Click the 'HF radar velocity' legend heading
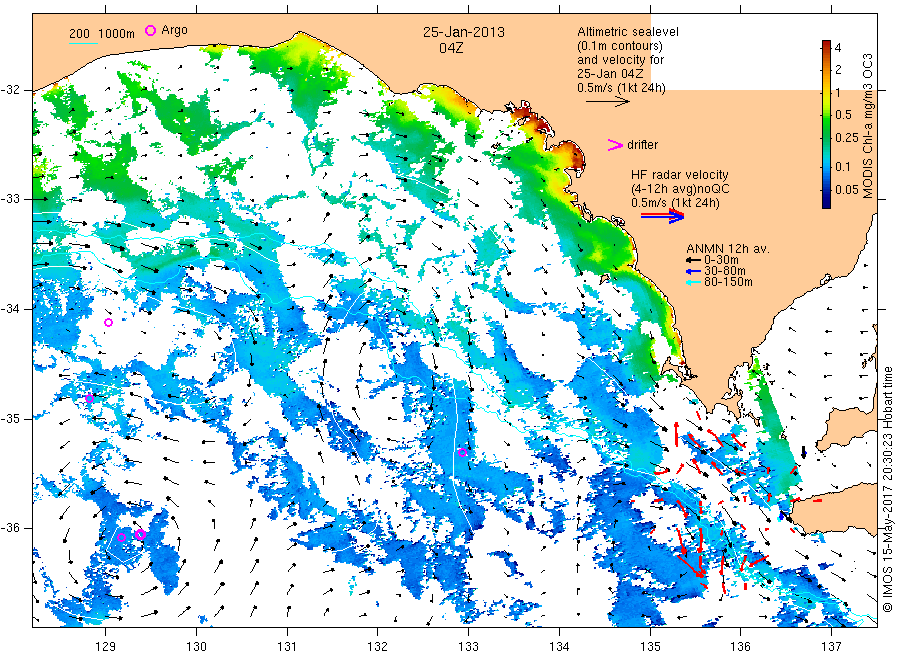Screen dimensions: 900x660 click(680, 175)
